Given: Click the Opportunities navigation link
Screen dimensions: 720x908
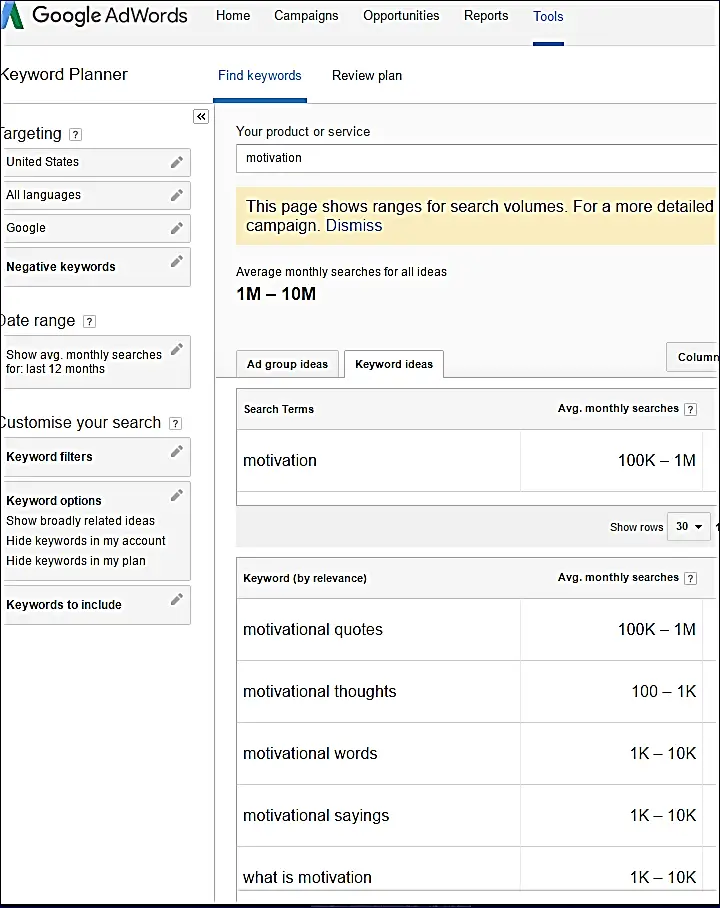Looking at the screenshot, I should pos(401,16).
